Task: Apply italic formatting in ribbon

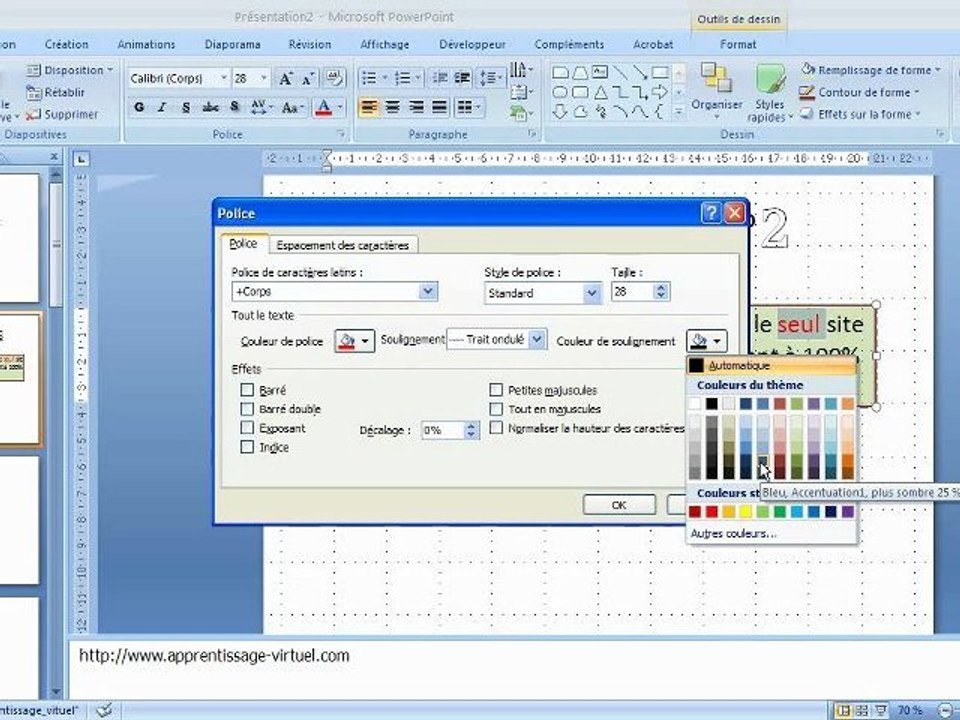Action: tap(162, 107)
